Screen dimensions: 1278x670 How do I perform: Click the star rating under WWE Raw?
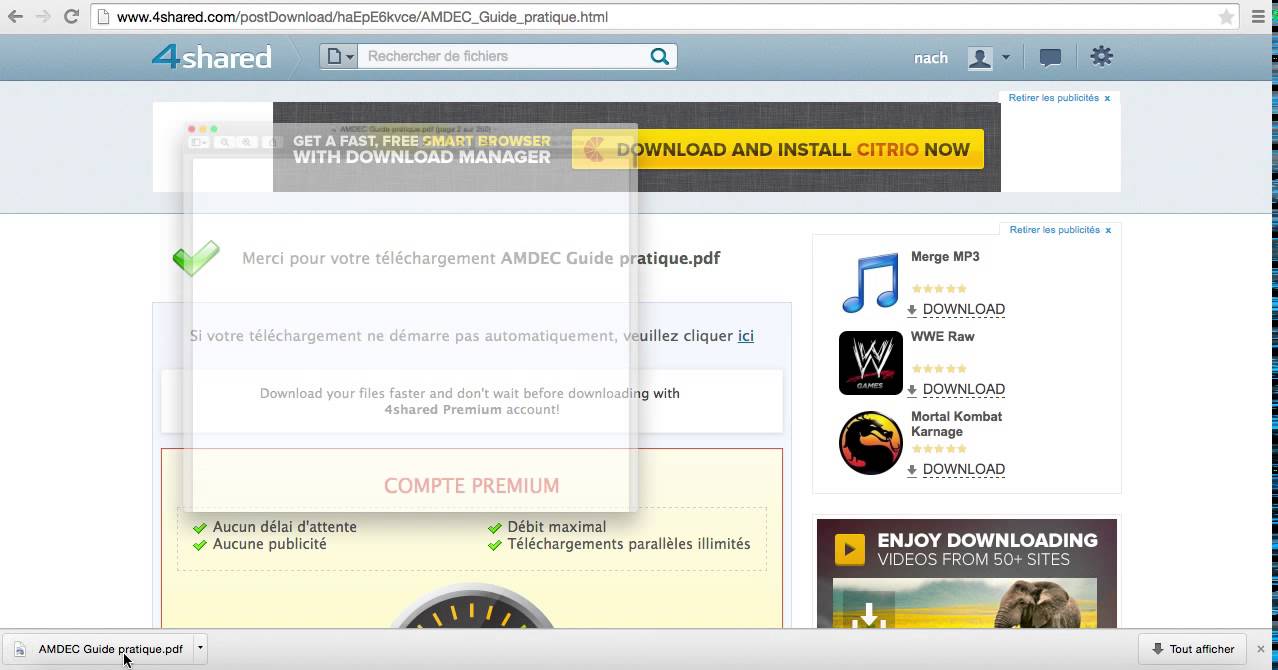(939, 369)
